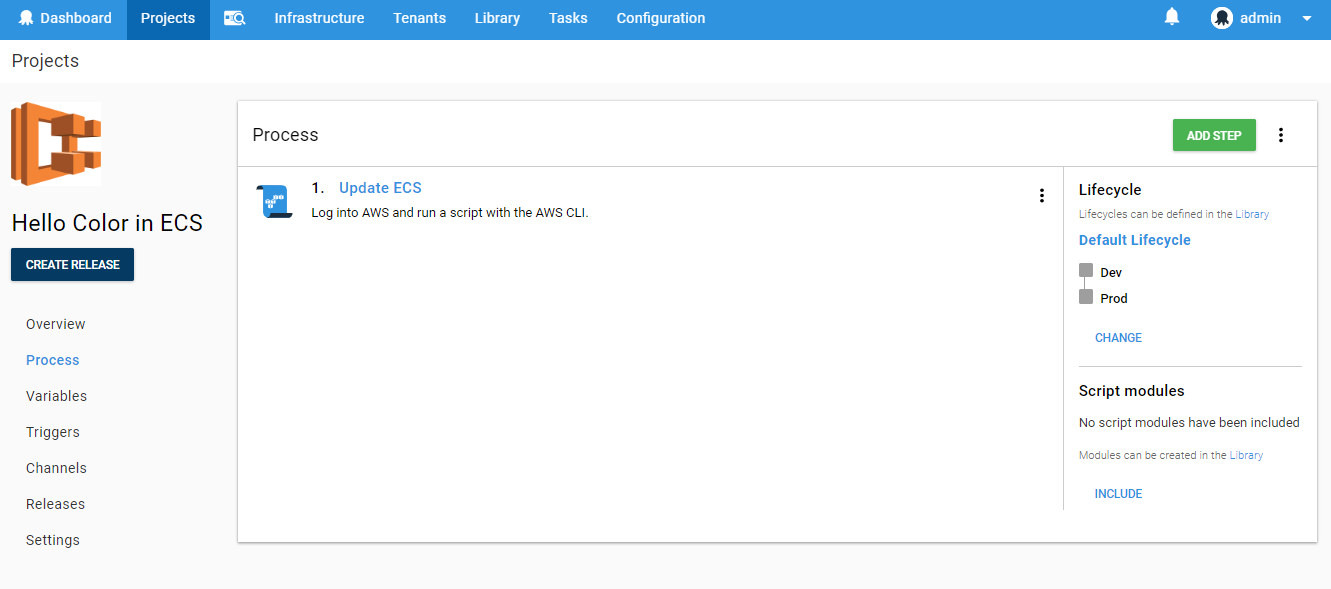Open the Process overflow menu beside Add Step

coord(1281,135)
